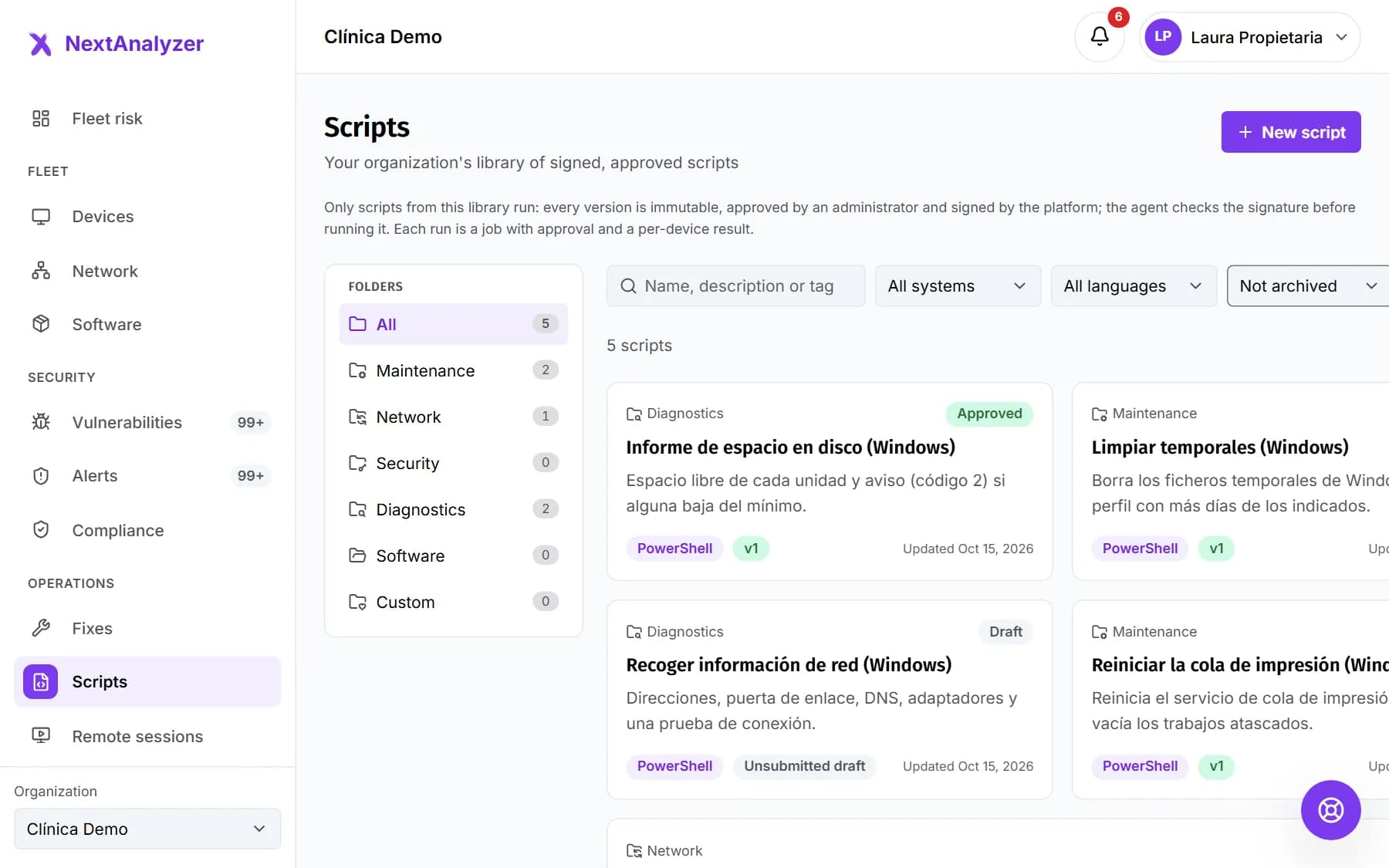Open the All languages dropdown
Viewport: 1389px width, 868px height.
click(1134, 286)
